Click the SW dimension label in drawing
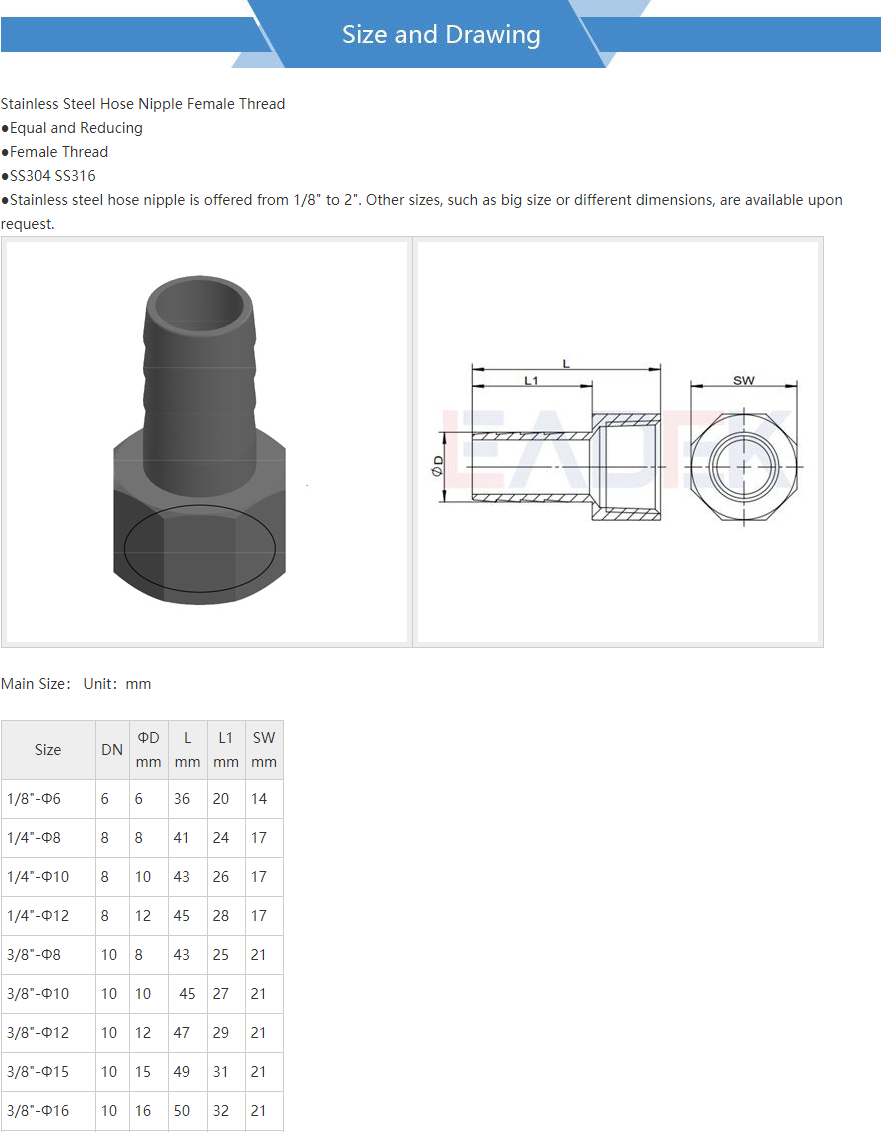Image resolution: width=882 pixels, height=1132 pixels. 743,380
